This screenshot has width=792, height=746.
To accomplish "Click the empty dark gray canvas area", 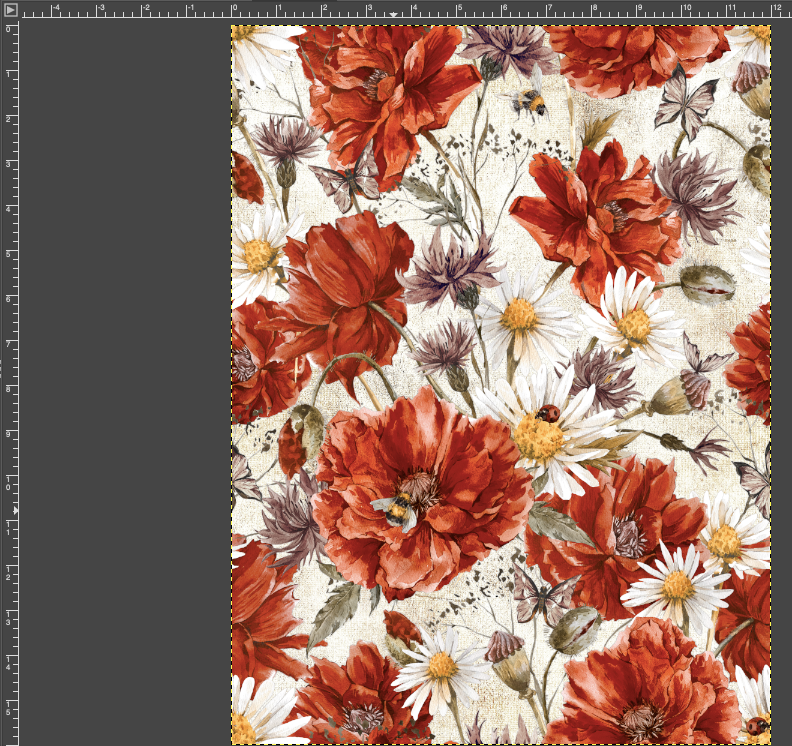I will (120, 380).
